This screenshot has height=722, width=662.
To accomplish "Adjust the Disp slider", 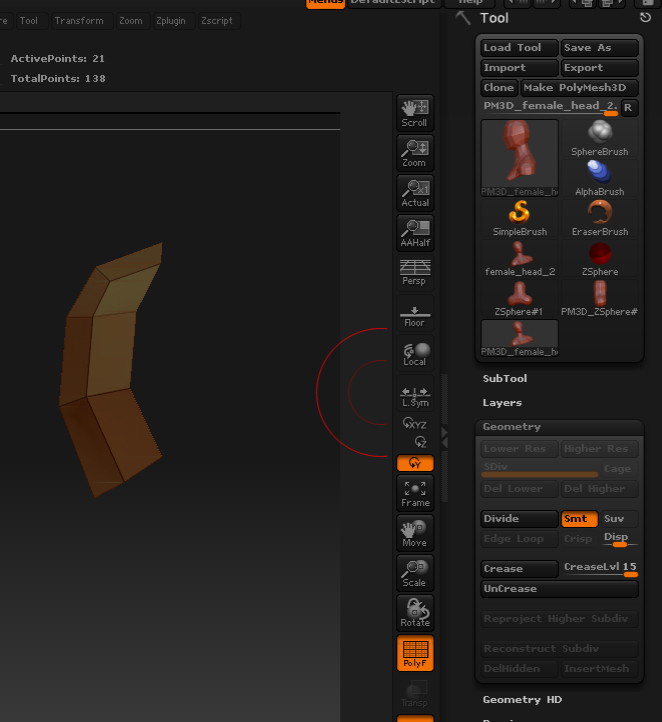I will [620, 539].
